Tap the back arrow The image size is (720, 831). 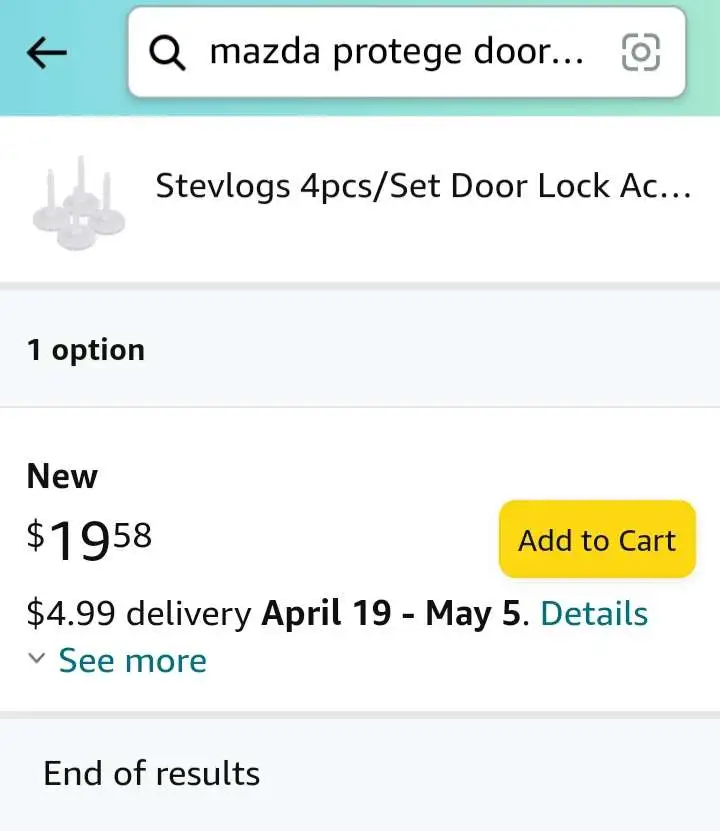click(46, 54)
